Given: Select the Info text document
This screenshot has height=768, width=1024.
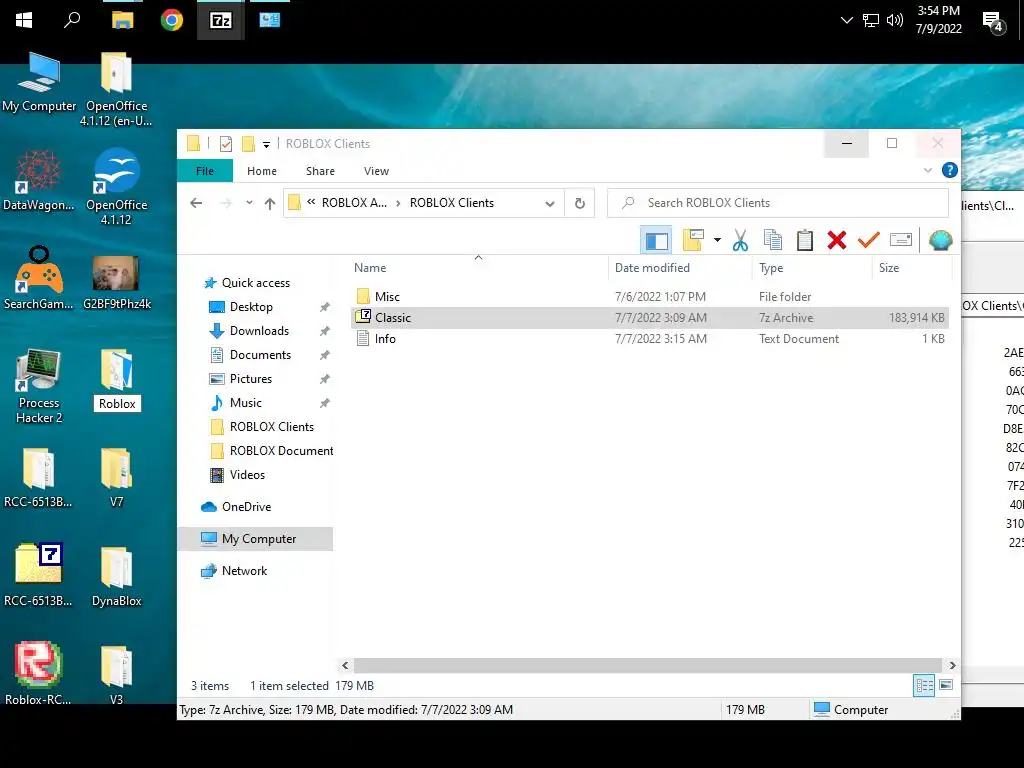Looking at the screenshot, I should [385, 339].
